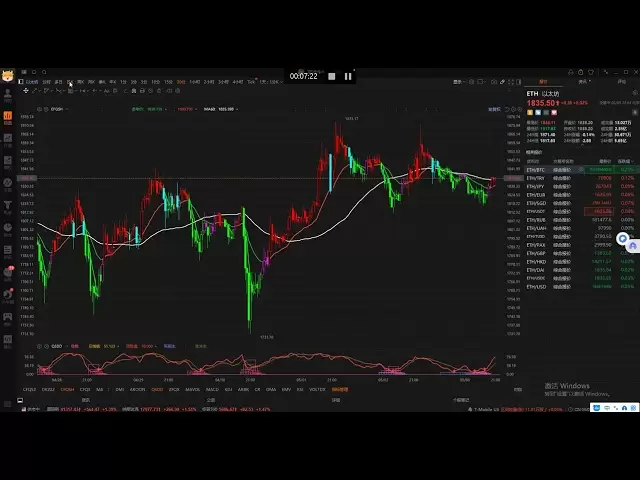
Task: Click the yellow badge icon under ETH price
Action: pos(530,112)
